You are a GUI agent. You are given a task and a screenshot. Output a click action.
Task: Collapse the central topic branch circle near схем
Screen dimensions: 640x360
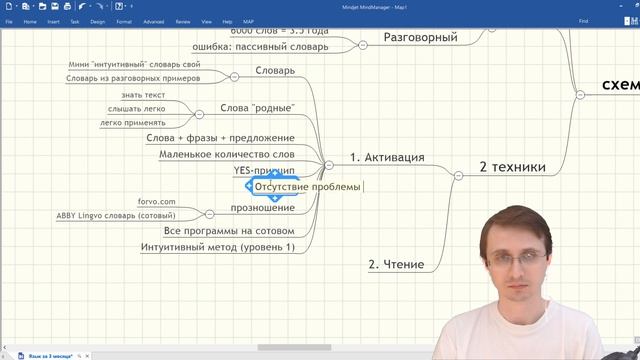pyautogui.click(x=580, y=95)
